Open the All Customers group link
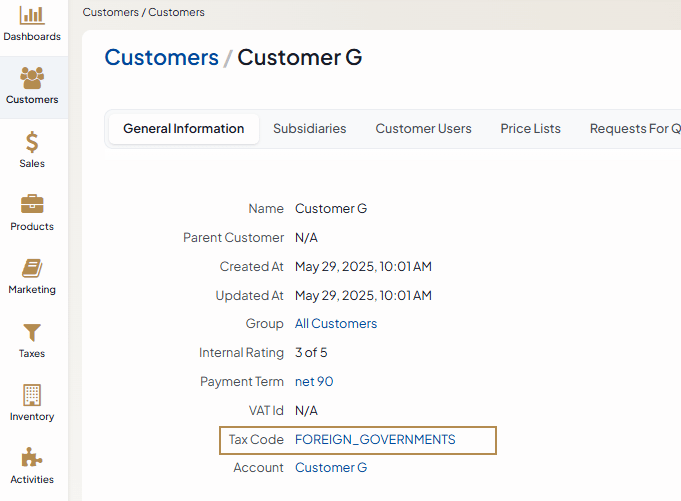681x501 pixels. point(336,324)
